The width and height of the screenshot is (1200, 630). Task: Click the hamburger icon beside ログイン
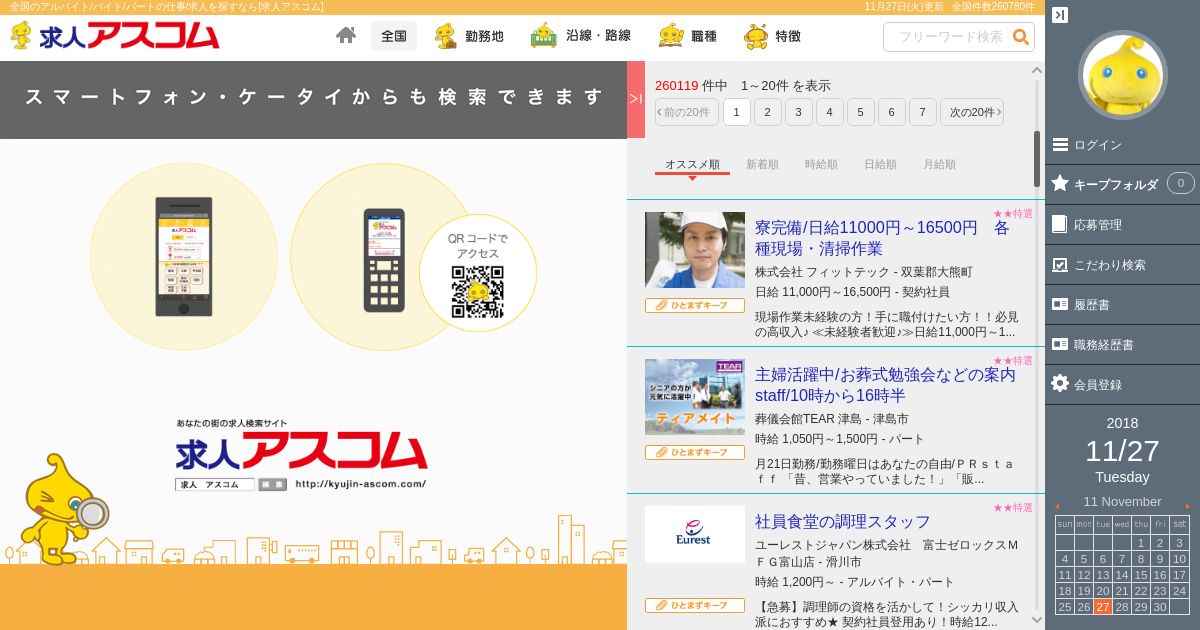coord(1060,144)
